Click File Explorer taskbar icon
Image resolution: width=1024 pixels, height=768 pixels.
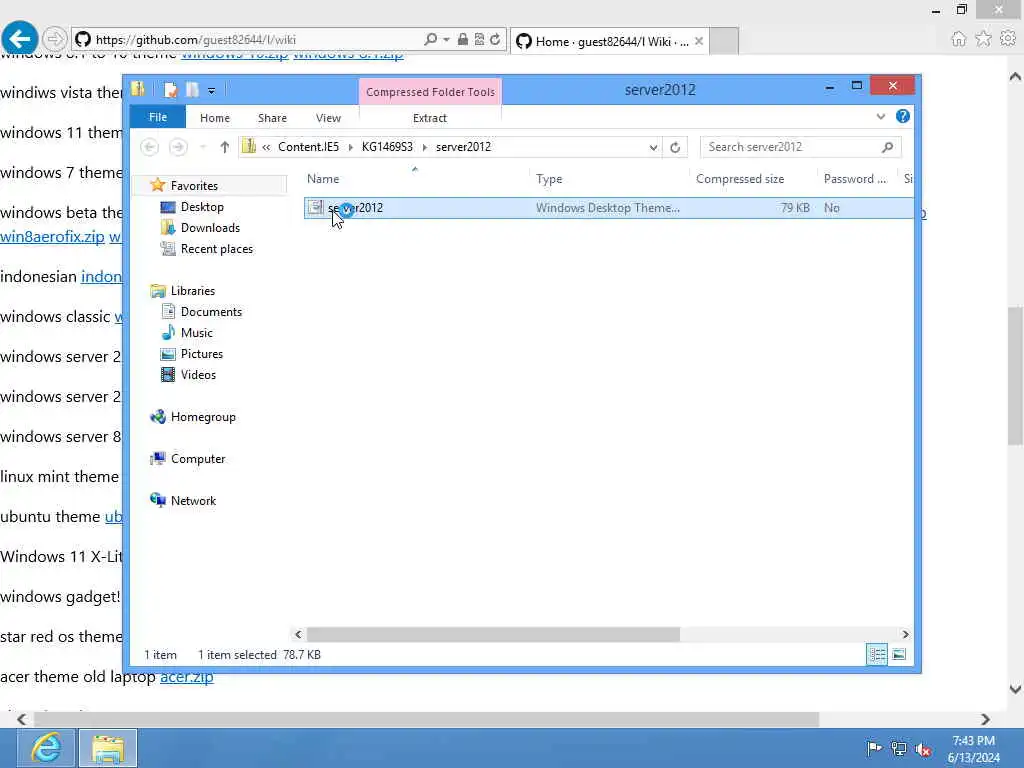coord(108,748)
